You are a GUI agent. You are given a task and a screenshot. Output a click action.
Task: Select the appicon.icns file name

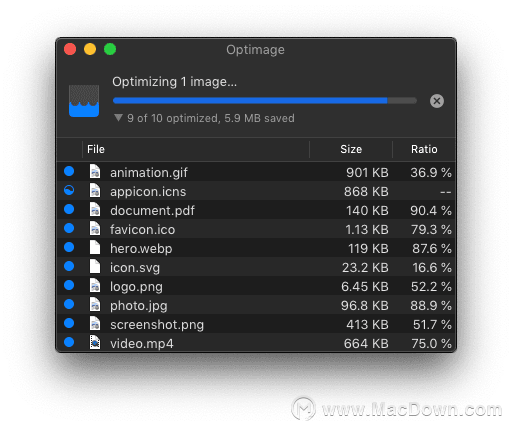(148, 192)
